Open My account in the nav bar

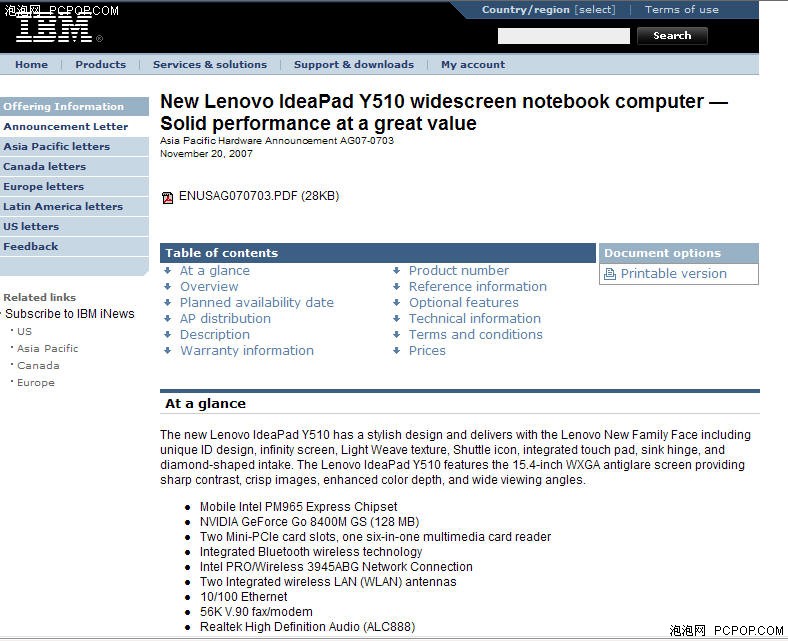pyautogui.click(x=473, y=64)
